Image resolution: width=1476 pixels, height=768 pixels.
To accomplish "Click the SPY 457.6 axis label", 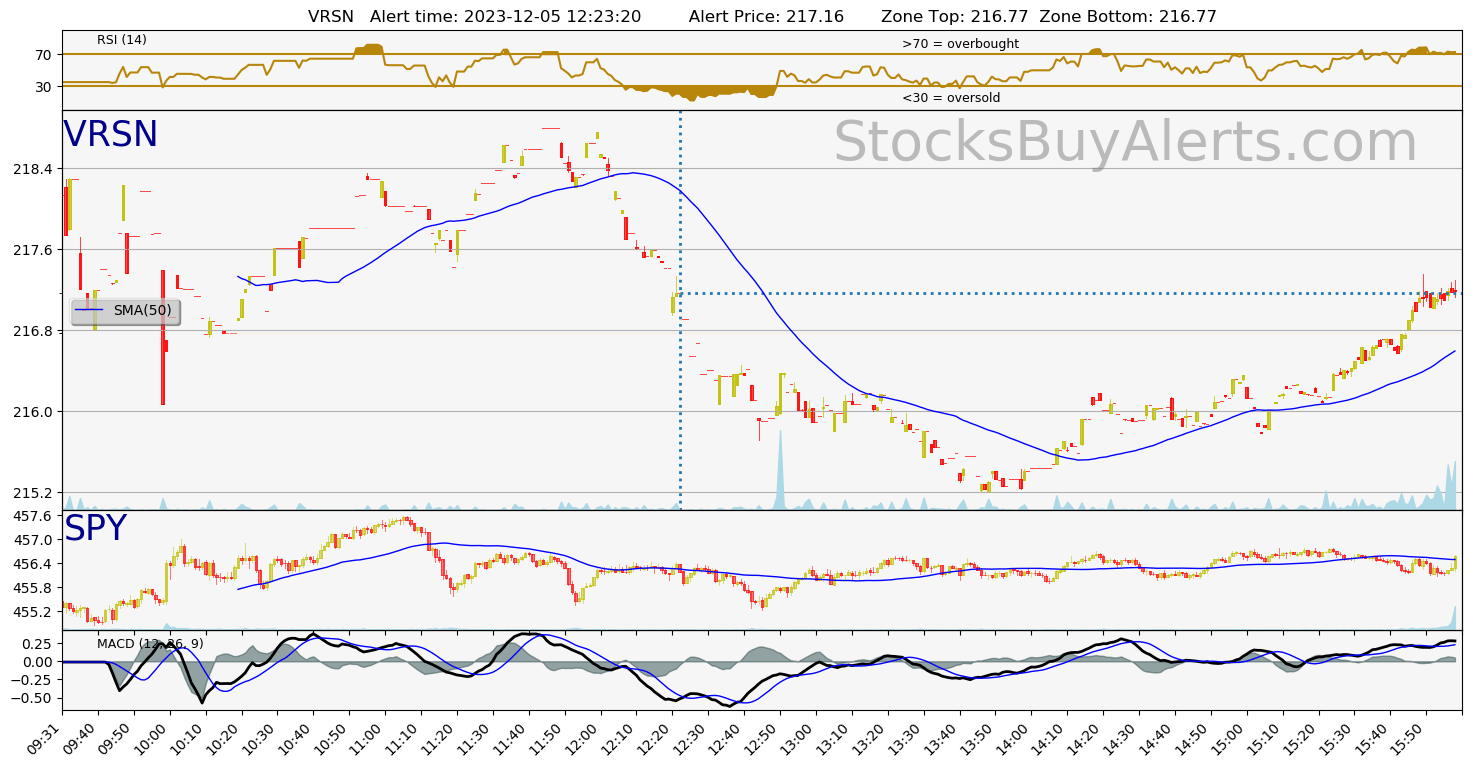I will [33, 516].
